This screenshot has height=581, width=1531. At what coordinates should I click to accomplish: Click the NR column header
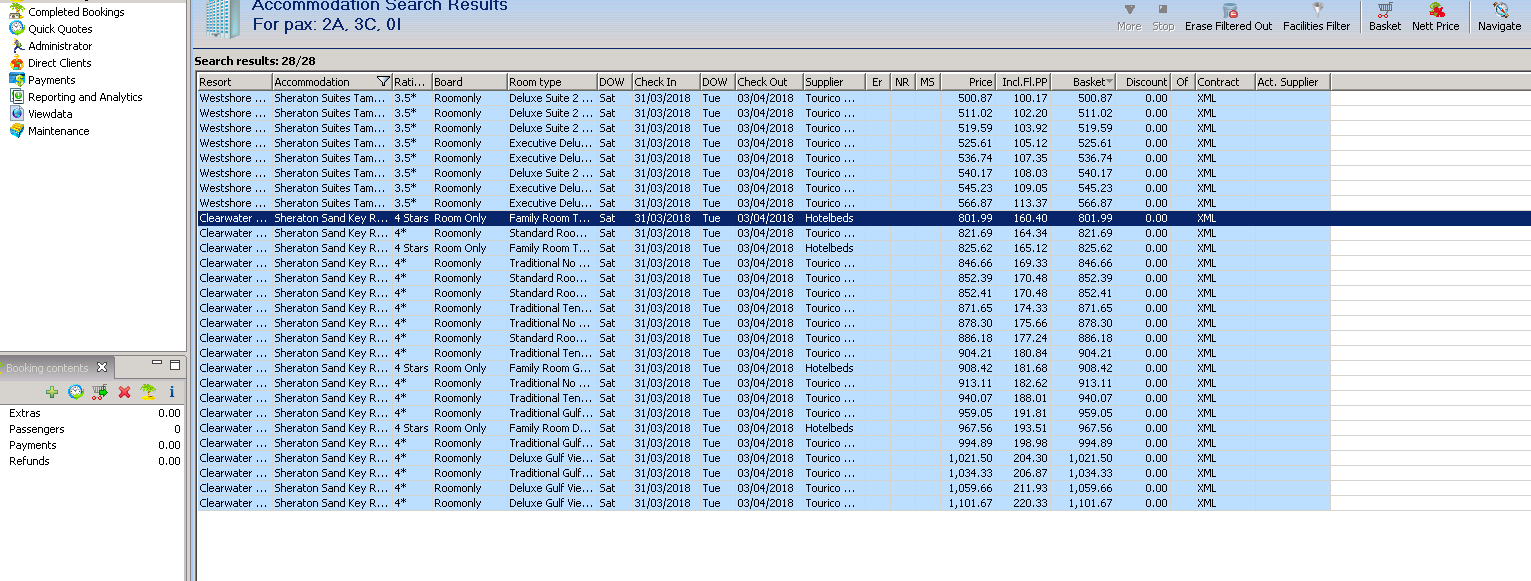point(902,82)
